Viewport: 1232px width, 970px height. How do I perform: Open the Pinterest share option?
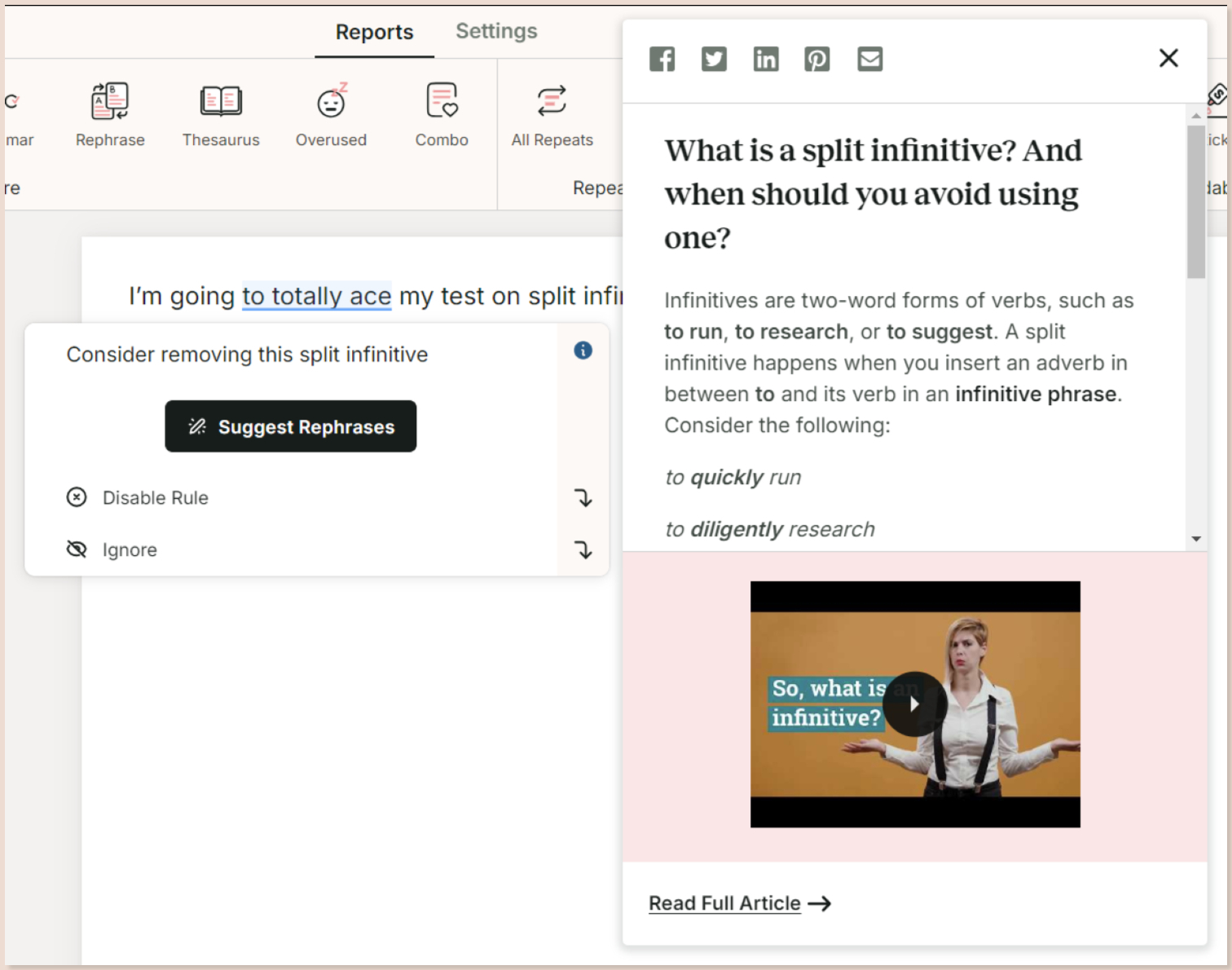[x=817, y=58]
